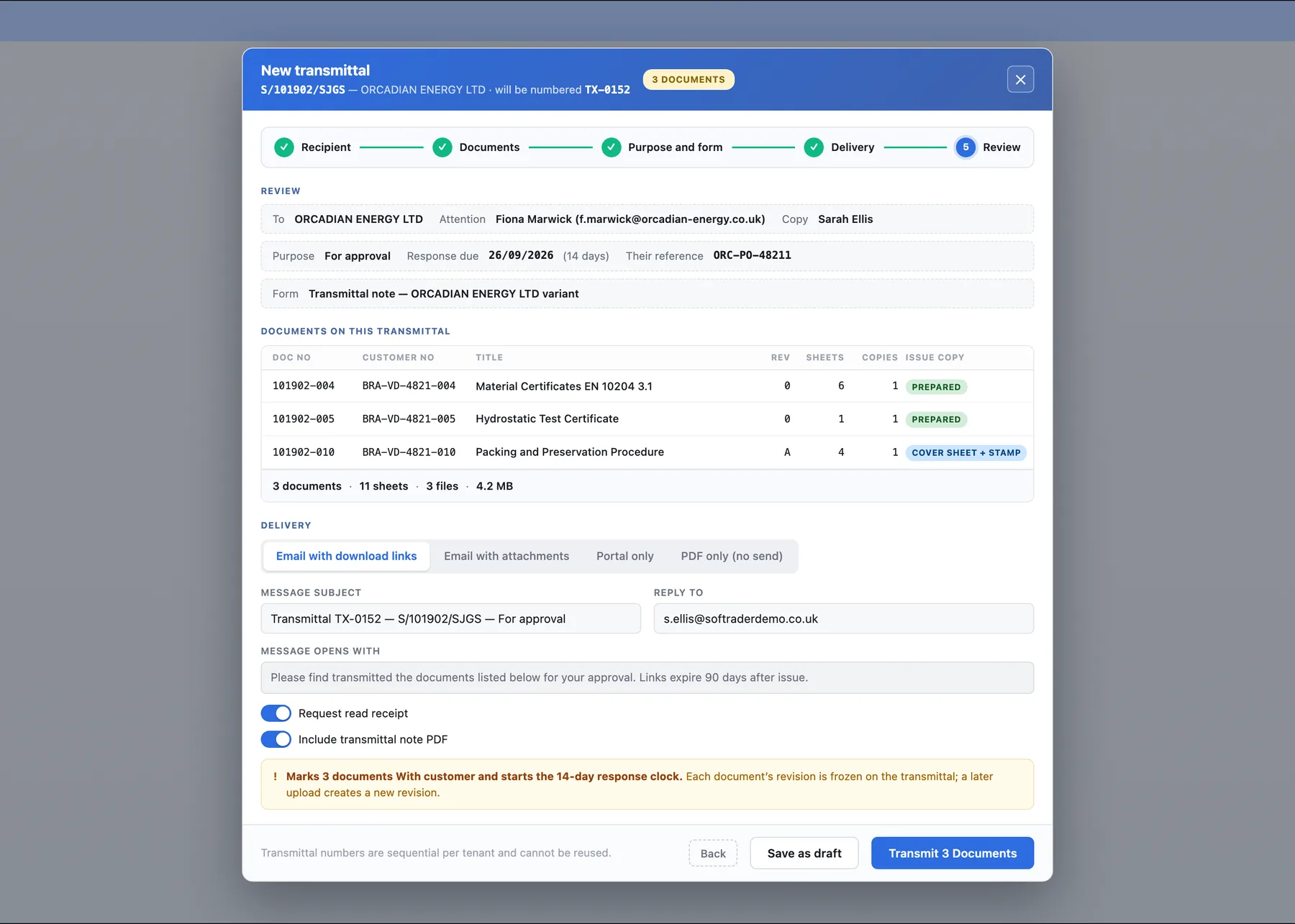Select Email with attachments option

click(506, 557)
